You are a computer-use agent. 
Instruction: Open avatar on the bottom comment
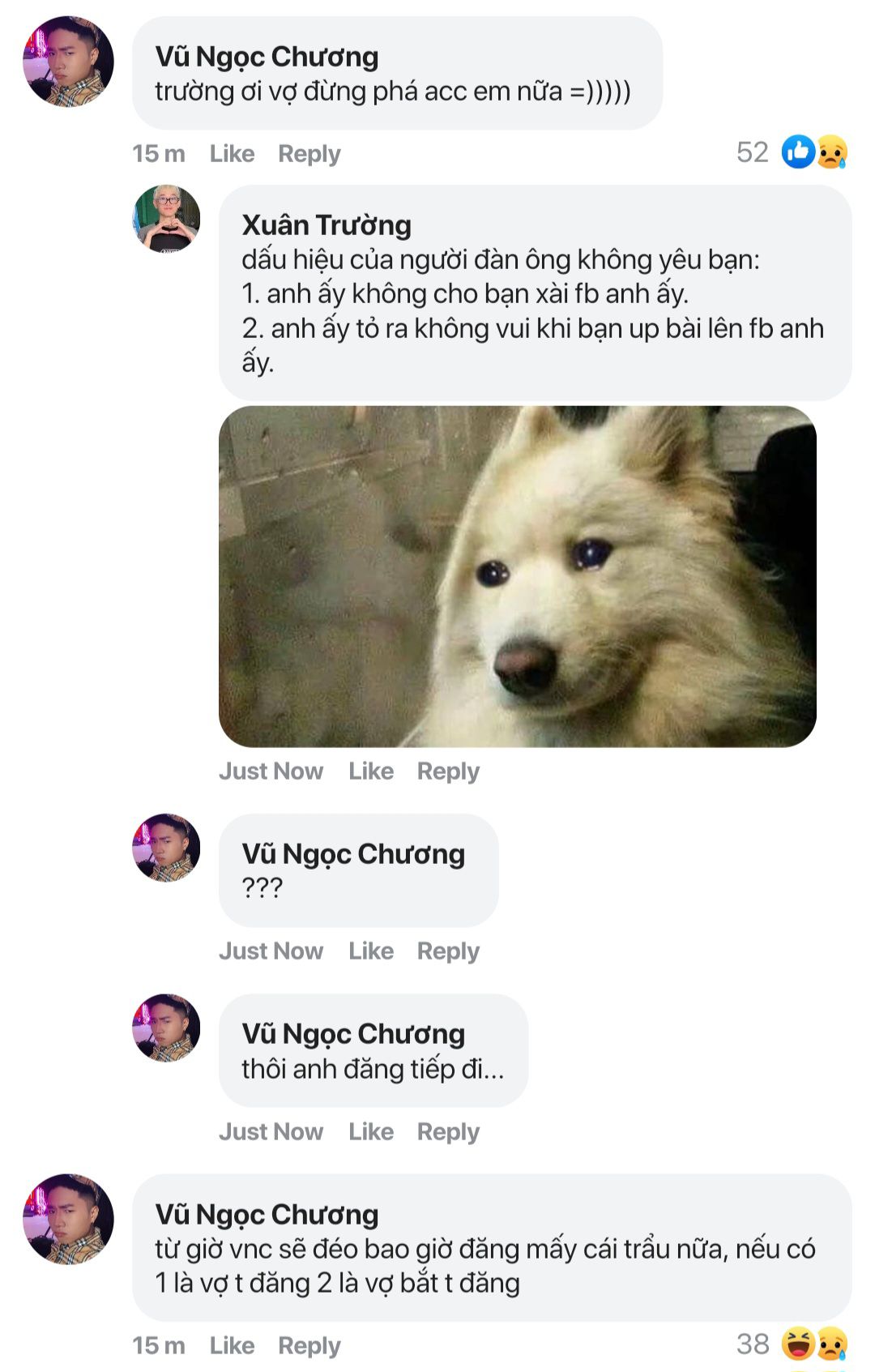coord(68,1219)
